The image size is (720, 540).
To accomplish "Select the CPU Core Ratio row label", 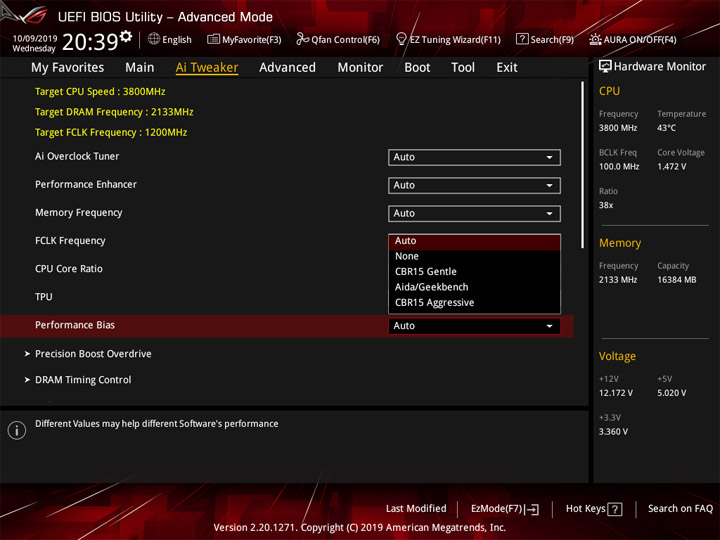I will coord(69,269).
